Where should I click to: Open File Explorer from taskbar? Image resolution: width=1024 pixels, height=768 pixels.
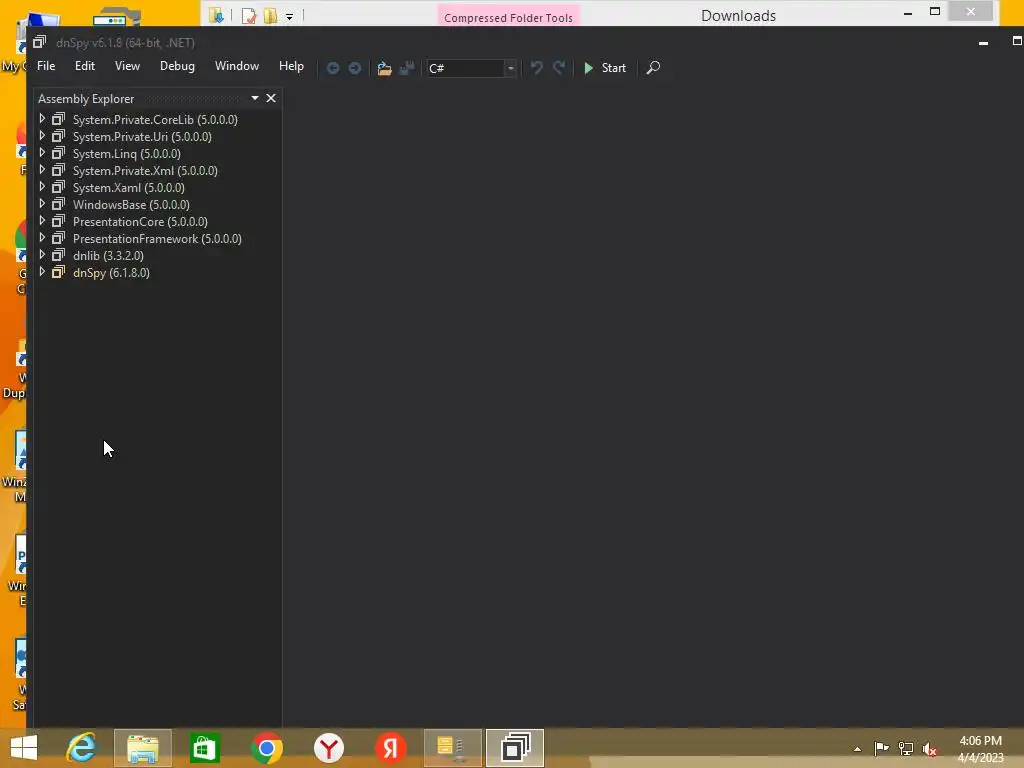click(143, 748)
